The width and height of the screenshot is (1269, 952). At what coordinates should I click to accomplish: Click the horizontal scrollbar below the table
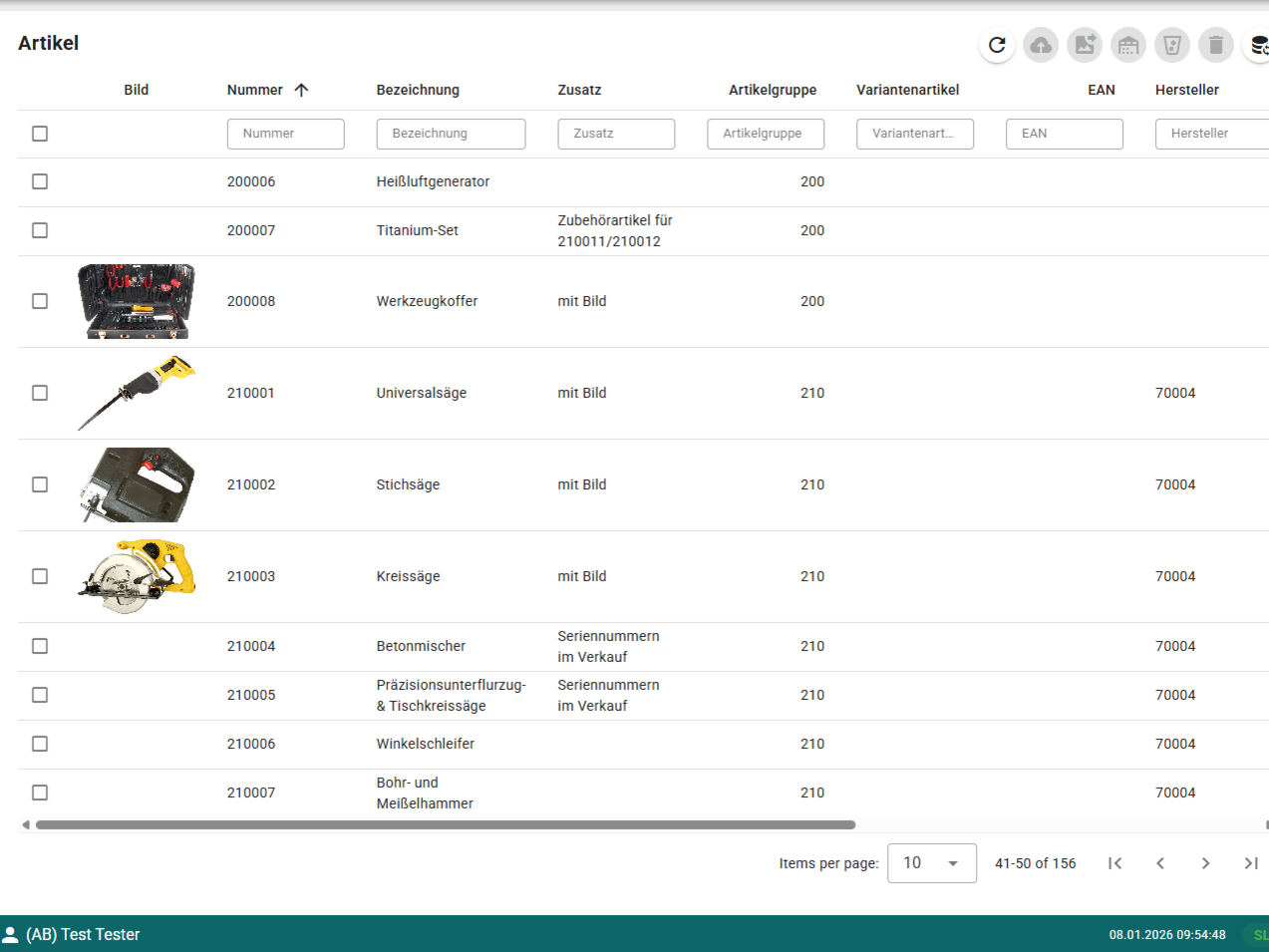point(446,824)
